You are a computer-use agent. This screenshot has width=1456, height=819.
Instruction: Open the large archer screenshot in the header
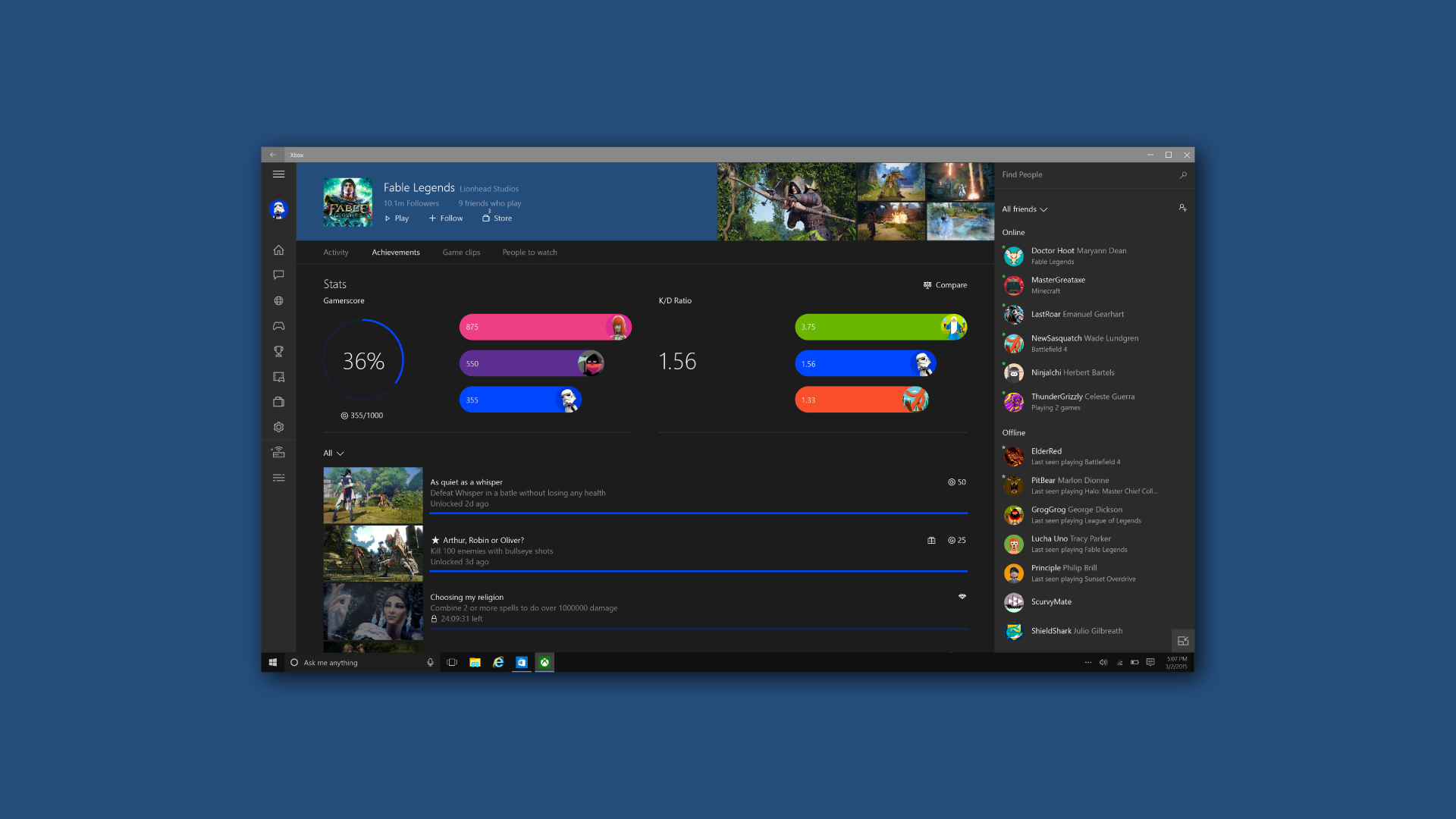click(x=786, y=202)
